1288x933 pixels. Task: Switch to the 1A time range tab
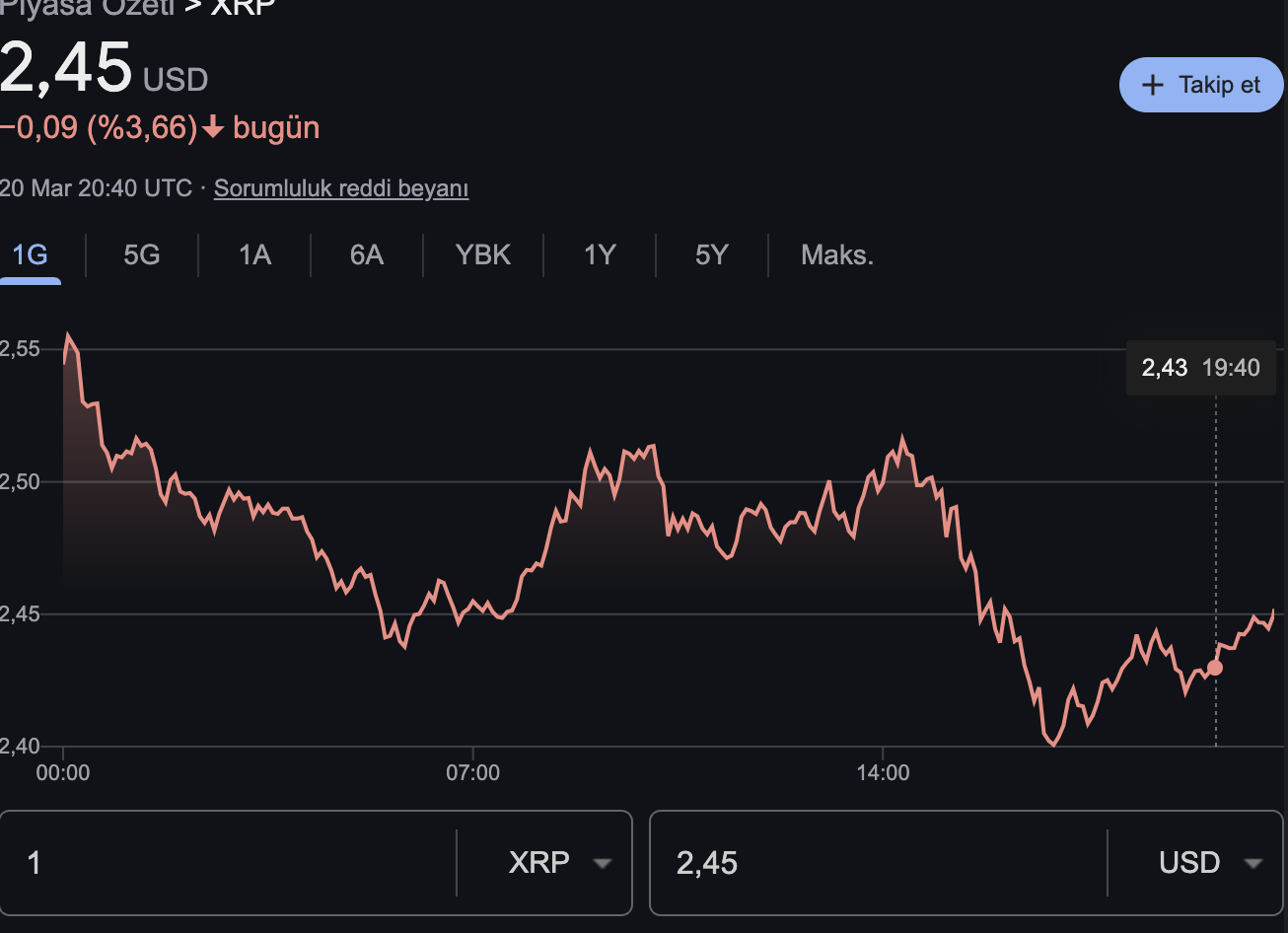coord(254,255)
